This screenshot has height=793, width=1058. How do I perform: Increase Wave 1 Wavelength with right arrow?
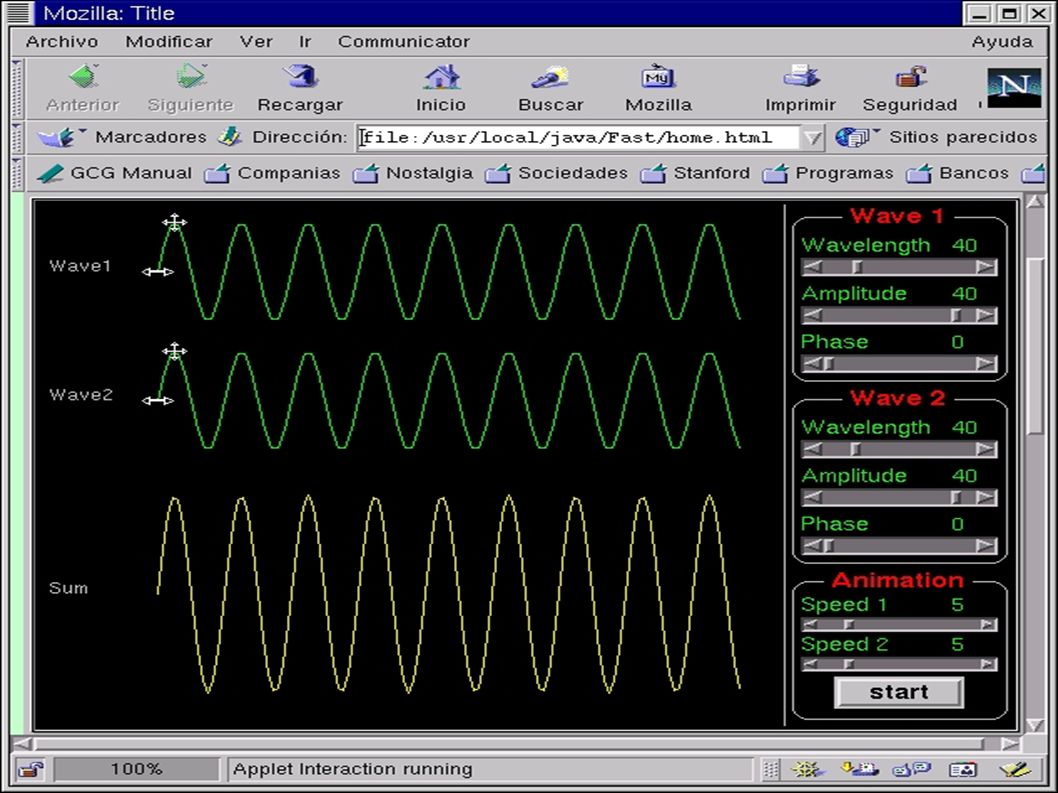[986, 267]
